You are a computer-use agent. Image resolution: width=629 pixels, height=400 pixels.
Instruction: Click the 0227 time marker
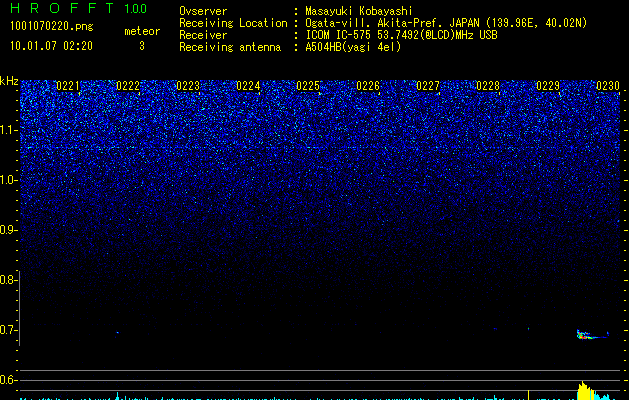(428, 86)
